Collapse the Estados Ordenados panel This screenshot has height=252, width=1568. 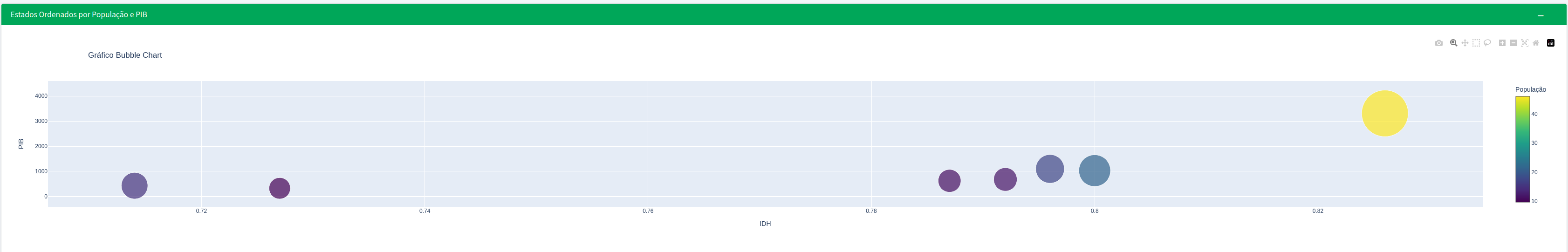click(x=1541, y=15)
